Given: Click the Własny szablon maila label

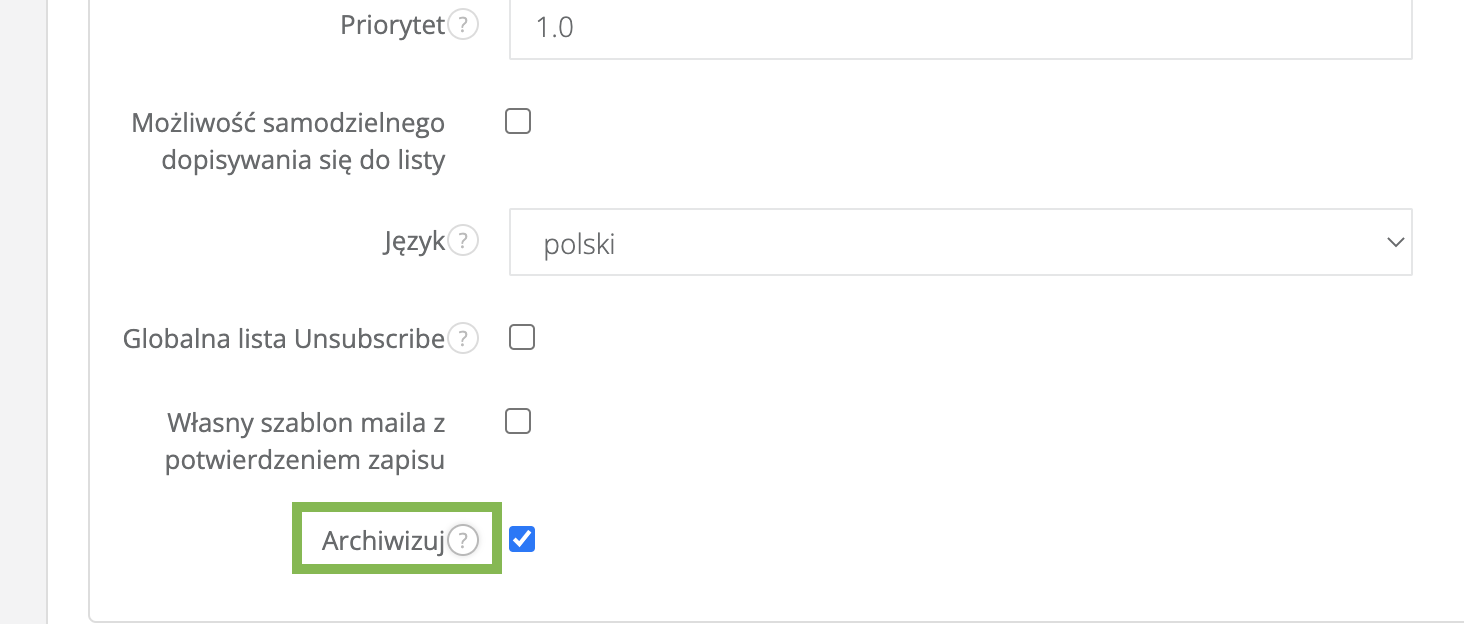Looking at the screenshot, I should [306, 441].
